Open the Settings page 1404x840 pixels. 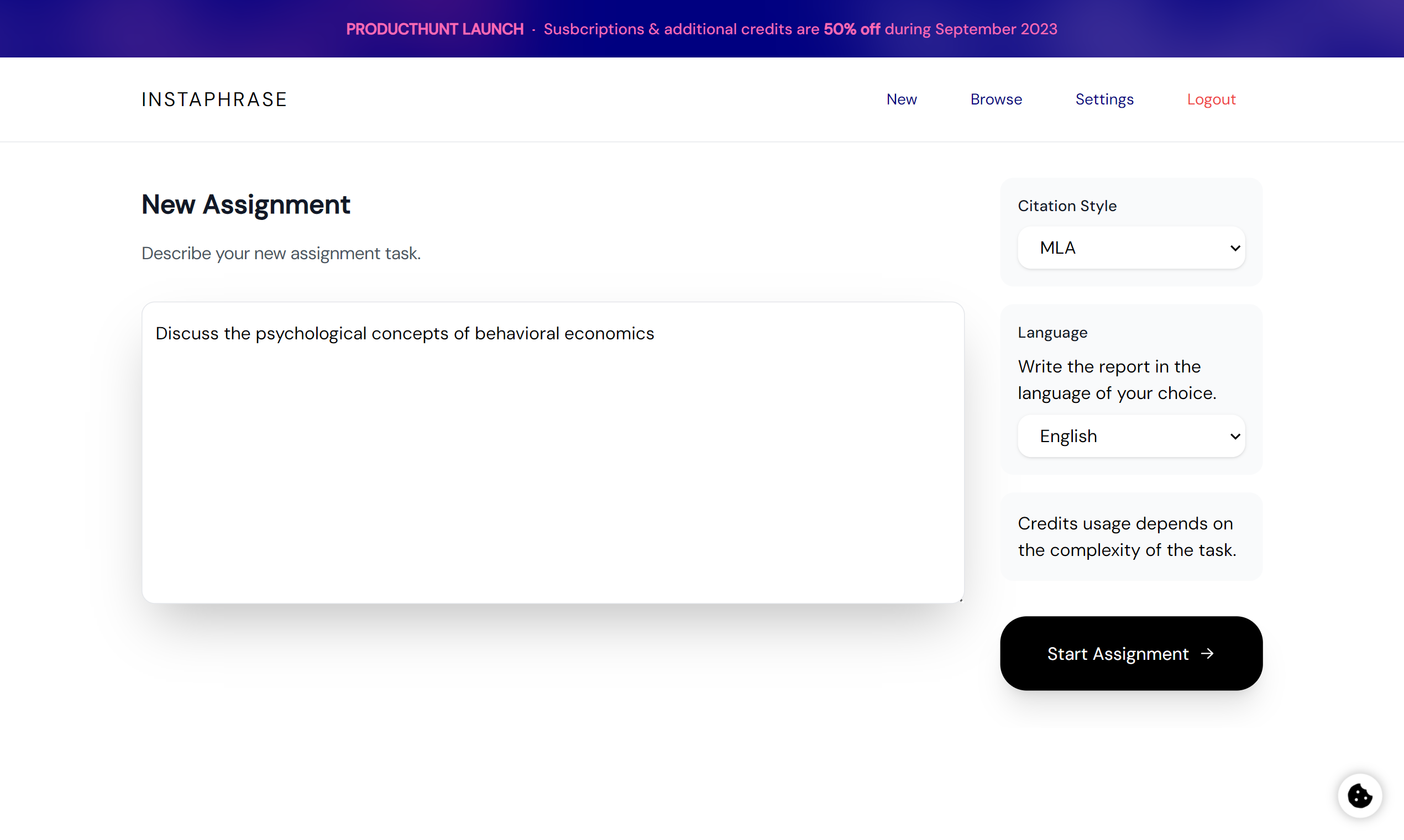coord(1104,99)
